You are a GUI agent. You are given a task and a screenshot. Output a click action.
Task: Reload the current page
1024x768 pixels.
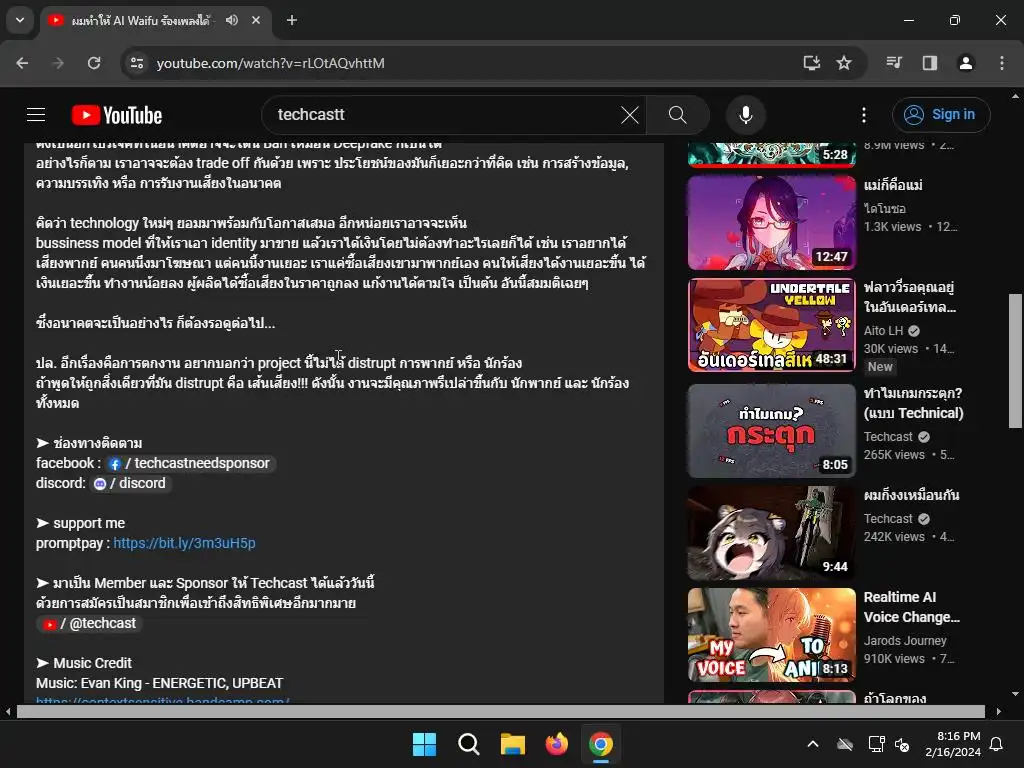(x=94, y=63)
